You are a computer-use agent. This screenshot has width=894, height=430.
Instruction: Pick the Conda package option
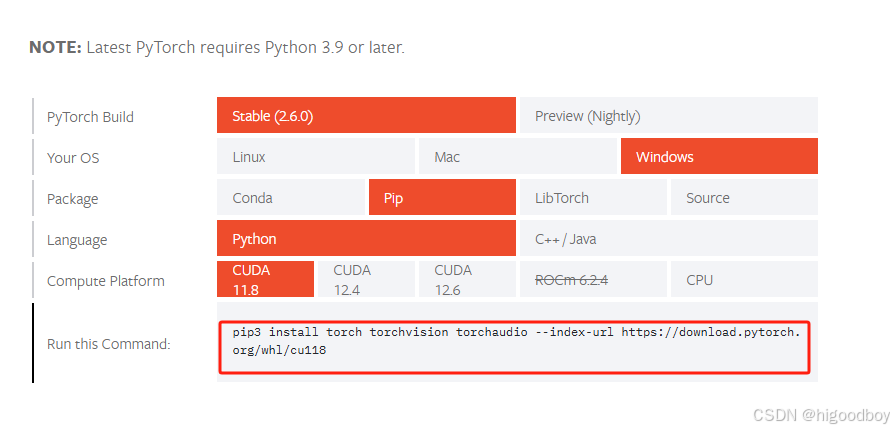[291, 197]
